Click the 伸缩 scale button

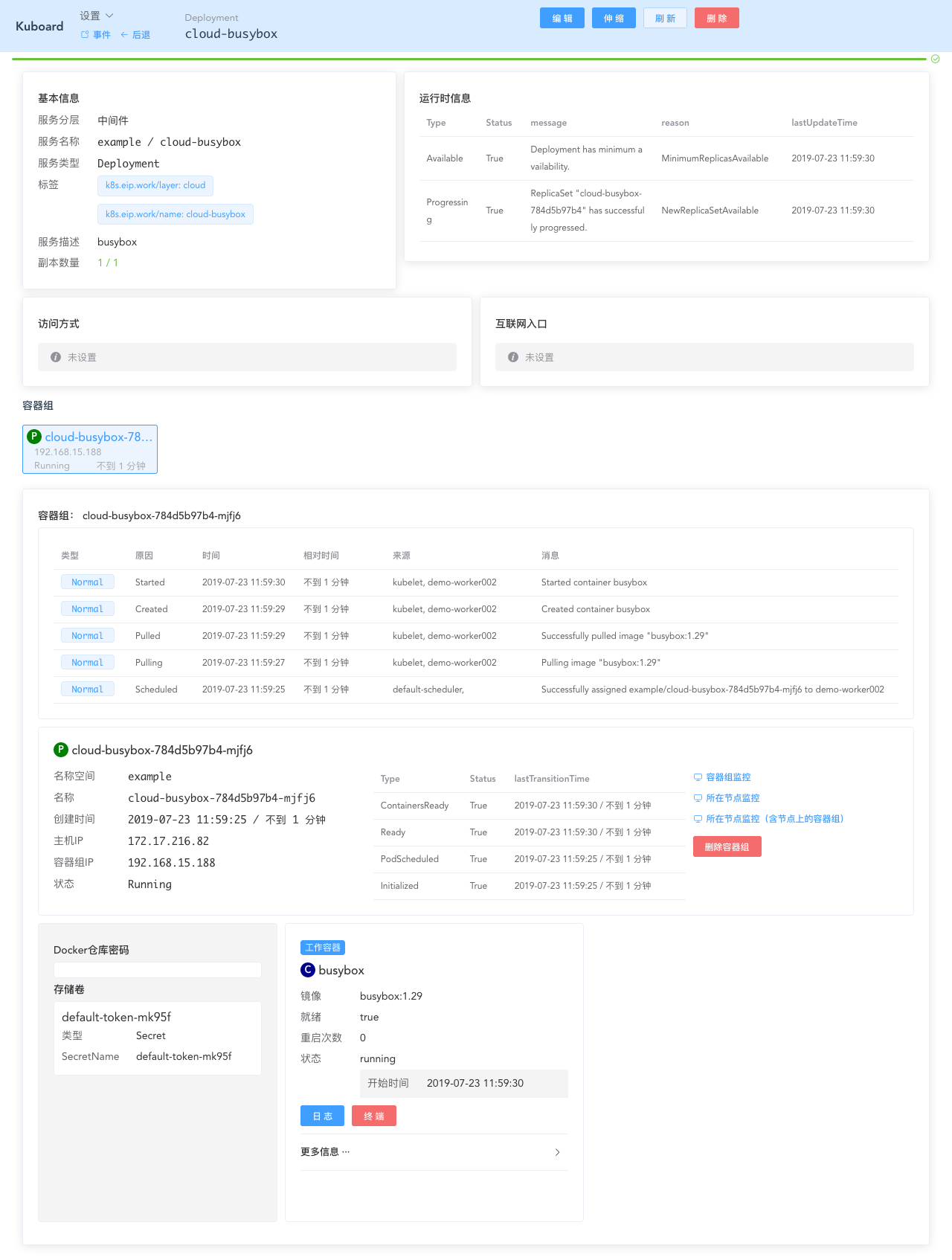coord(614,18)
